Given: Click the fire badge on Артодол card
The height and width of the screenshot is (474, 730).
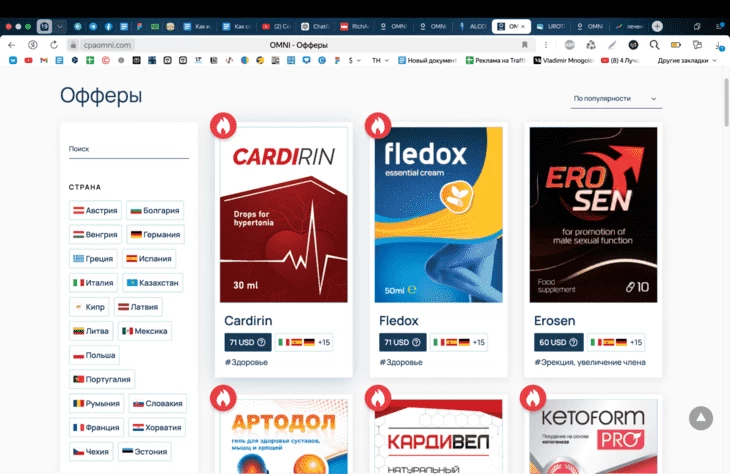Looking at the screenshot, I should 223,398.
